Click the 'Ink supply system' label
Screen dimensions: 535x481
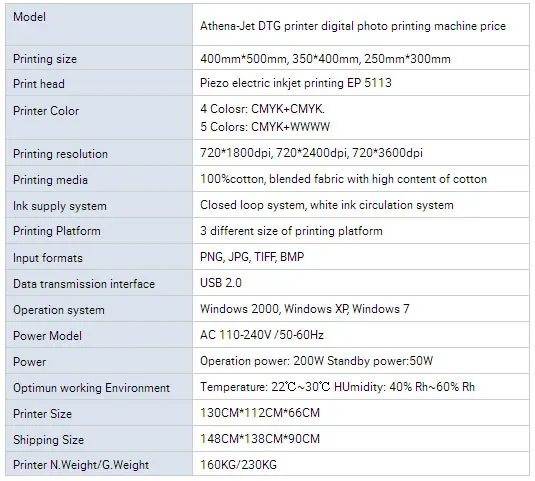[x=60, y=206]
